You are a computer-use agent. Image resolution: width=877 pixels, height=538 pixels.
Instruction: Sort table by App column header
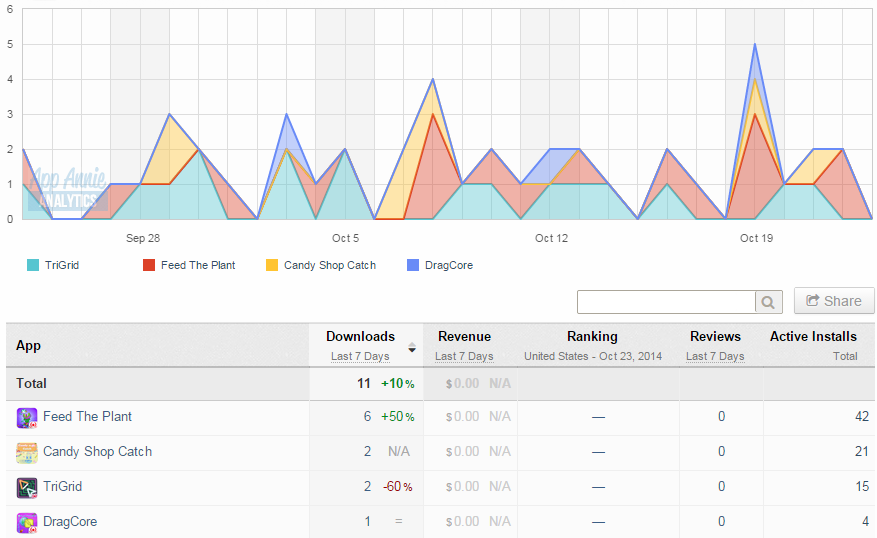29,346
